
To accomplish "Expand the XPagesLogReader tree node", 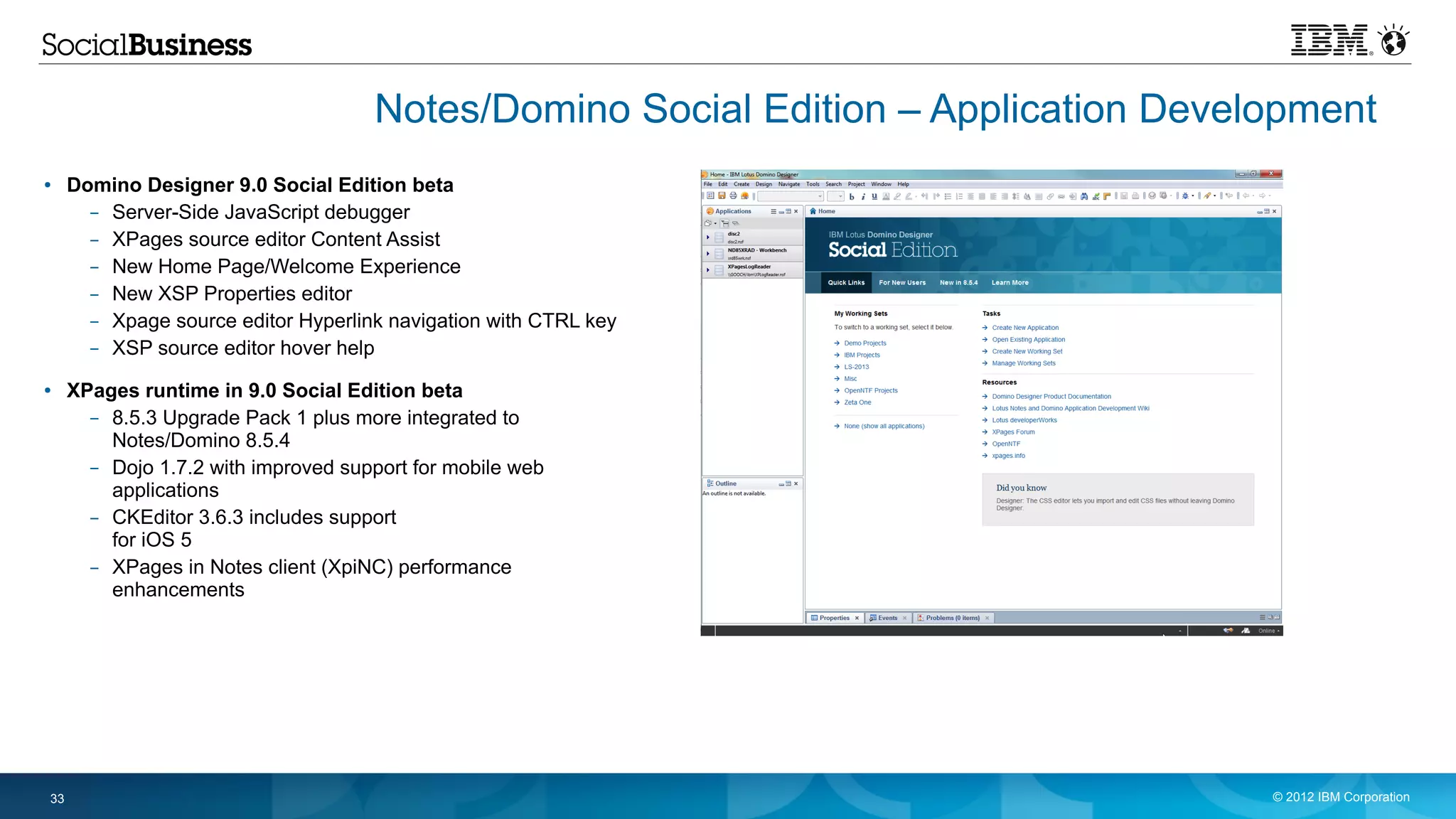I will [x=708, y=270].
